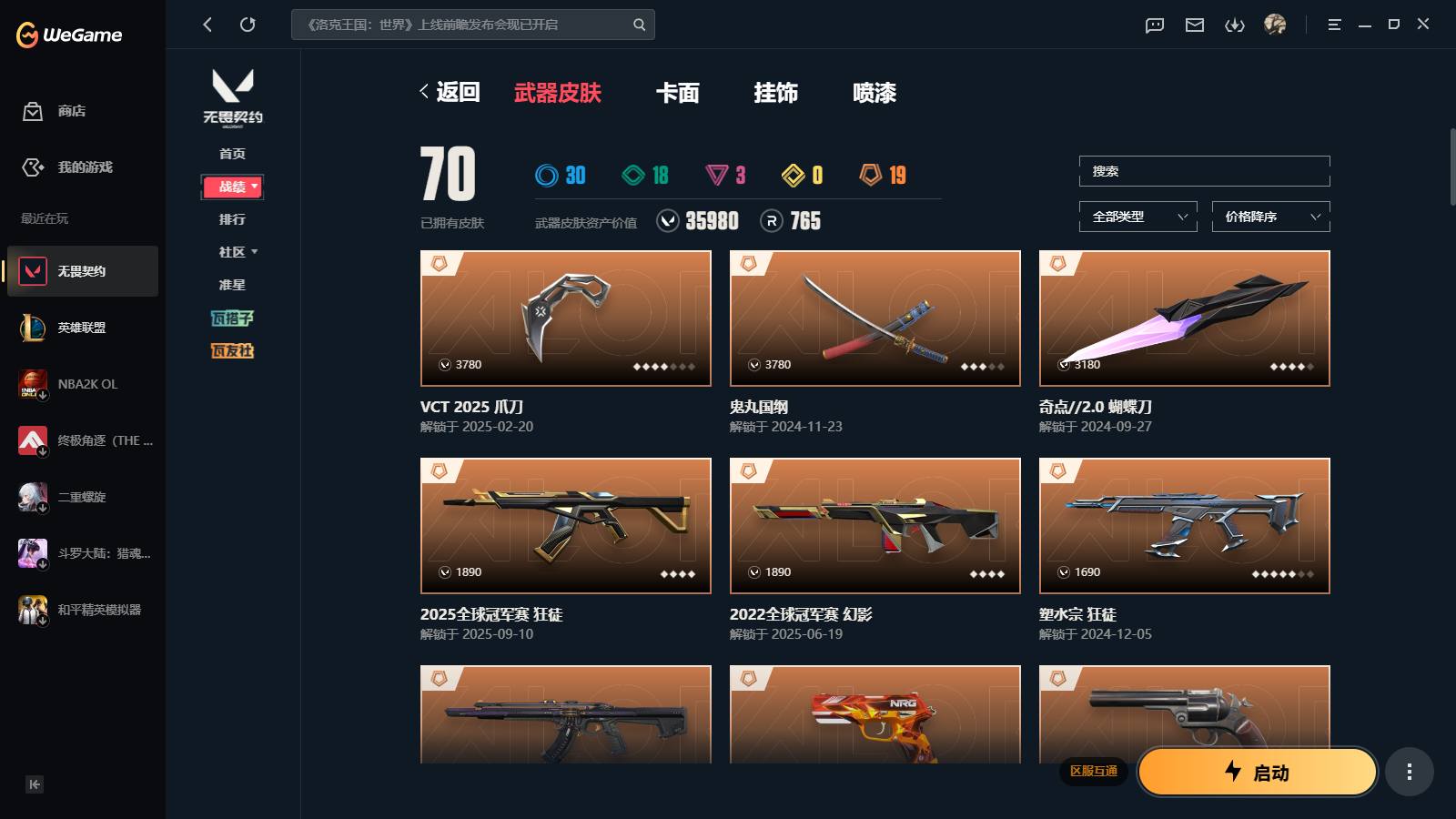Image resolution: width=1456 pixels, height=819 pixels.
Task: Refresh the page with the reload icon
Action: tap(248, 25)
